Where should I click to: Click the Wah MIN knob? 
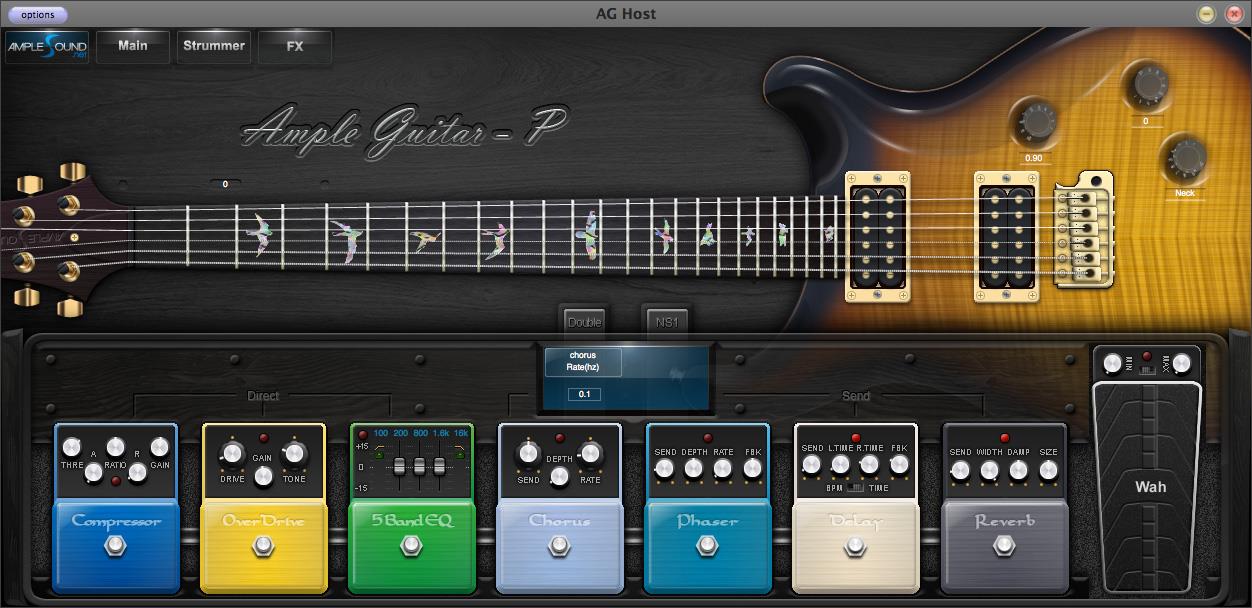coord(1112,363)
